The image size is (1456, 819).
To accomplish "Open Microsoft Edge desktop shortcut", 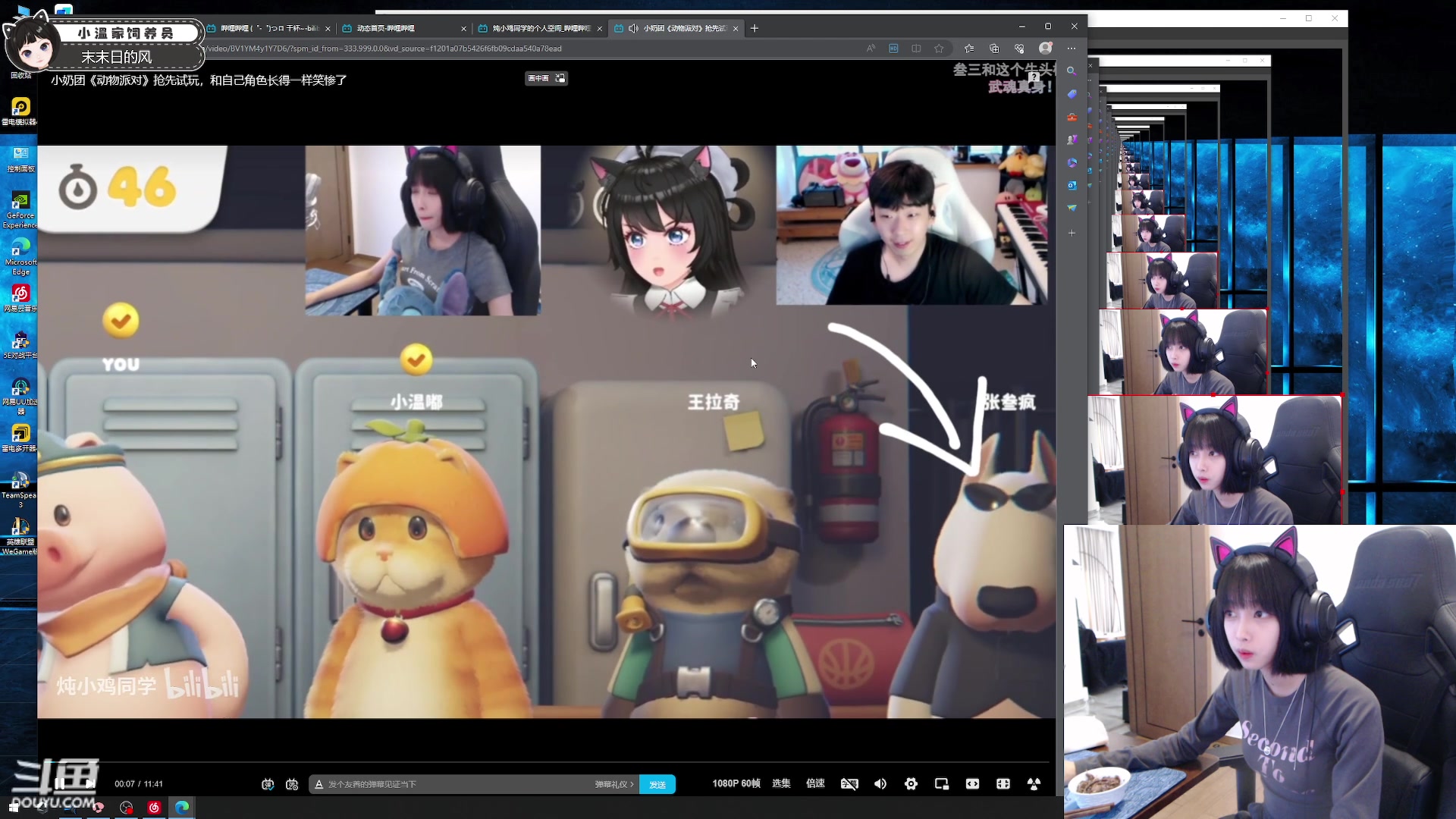I will [20, 257].
